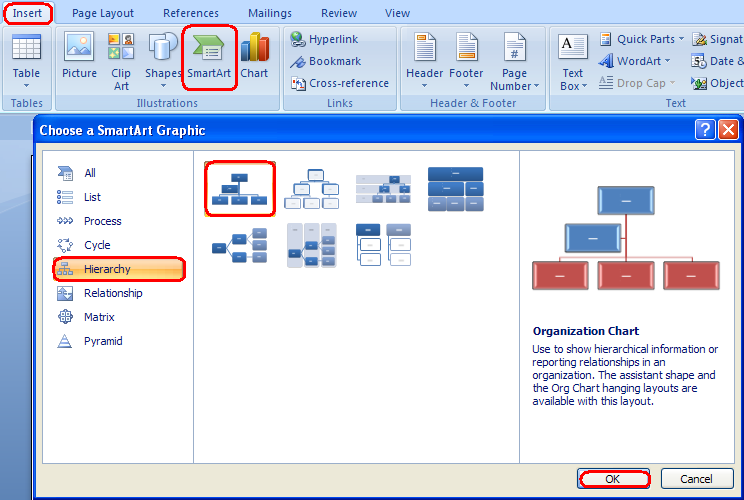The image size is (744, 500).
Task: Insert Date & Time
Action: pyautogui.click(x=717, y=61)
